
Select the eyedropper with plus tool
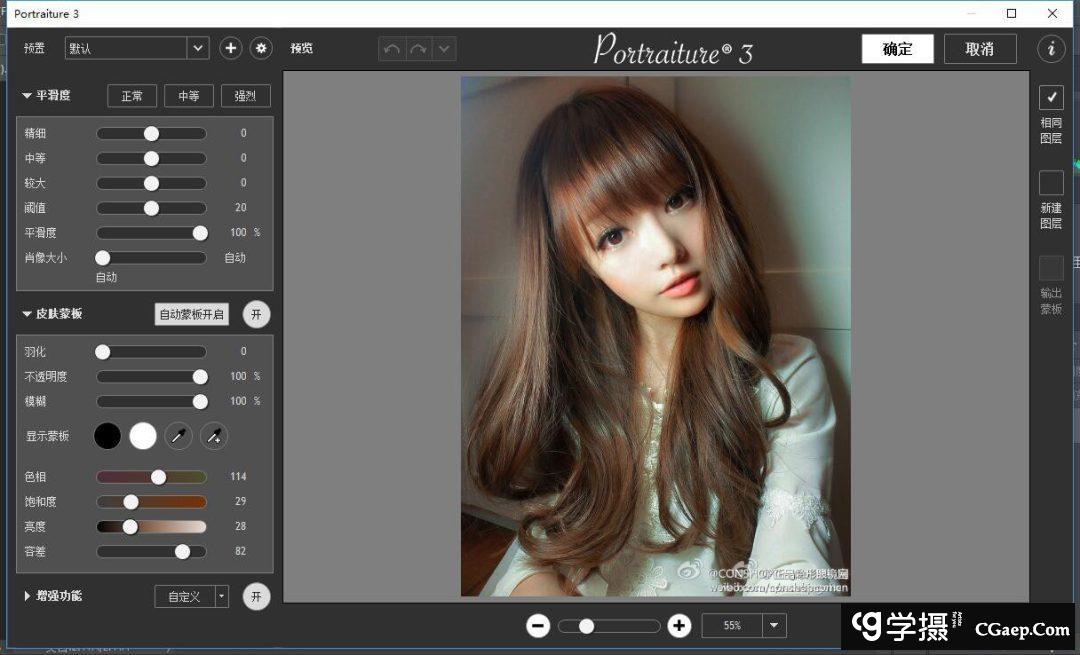tap(214, 436)
